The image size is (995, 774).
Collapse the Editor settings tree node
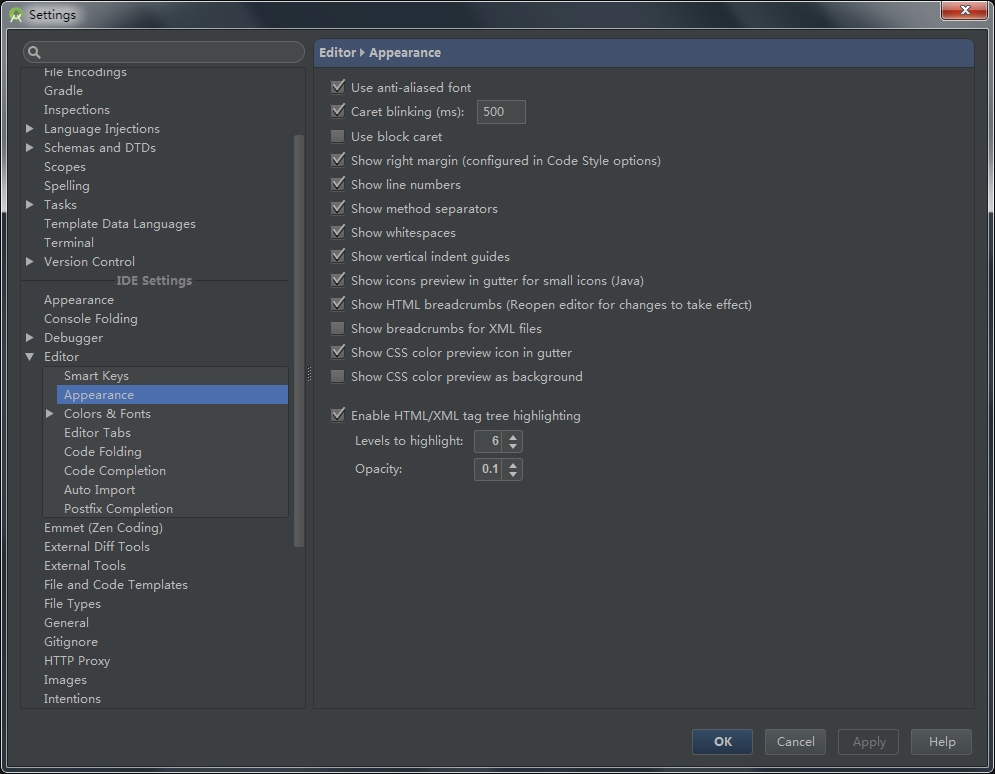pos(30,357)
